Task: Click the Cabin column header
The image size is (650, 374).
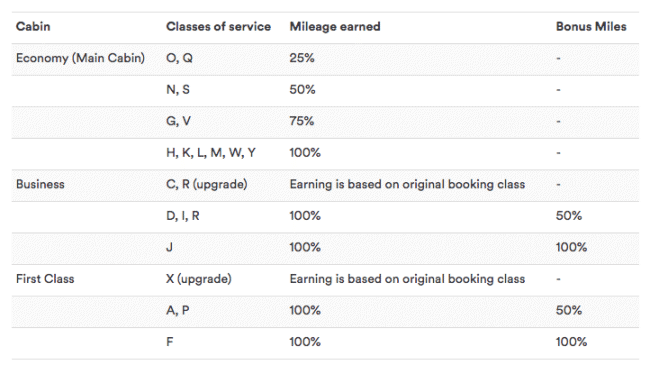Action: 33,27
